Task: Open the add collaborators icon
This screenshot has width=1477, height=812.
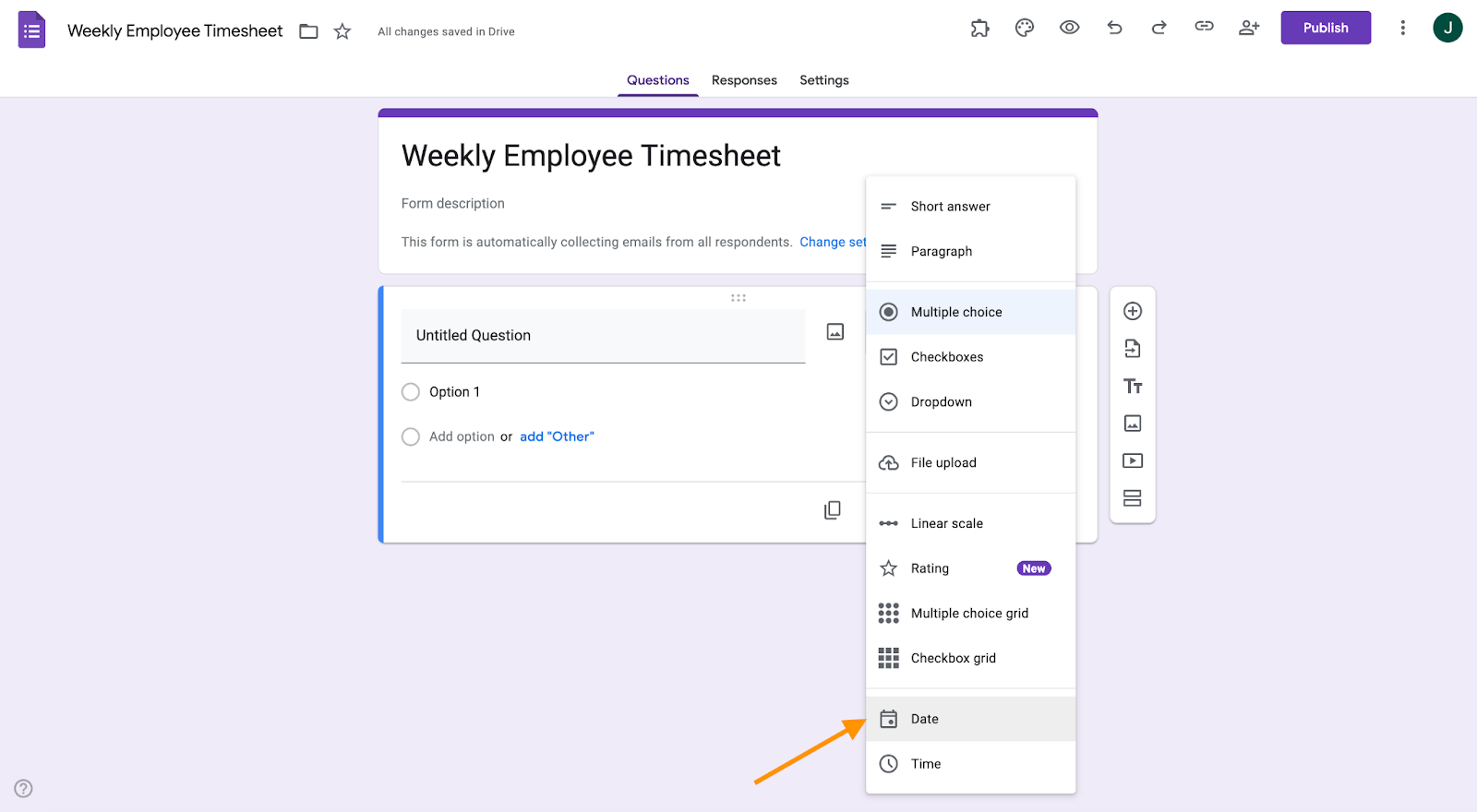Action: click(1249, 28)
